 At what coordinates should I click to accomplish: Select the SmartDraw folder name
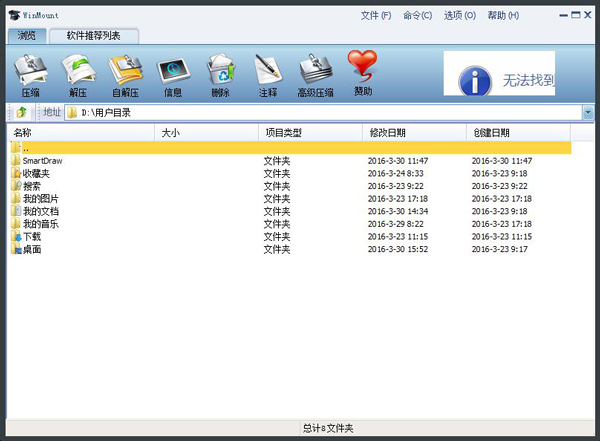[x=42, y=161]
